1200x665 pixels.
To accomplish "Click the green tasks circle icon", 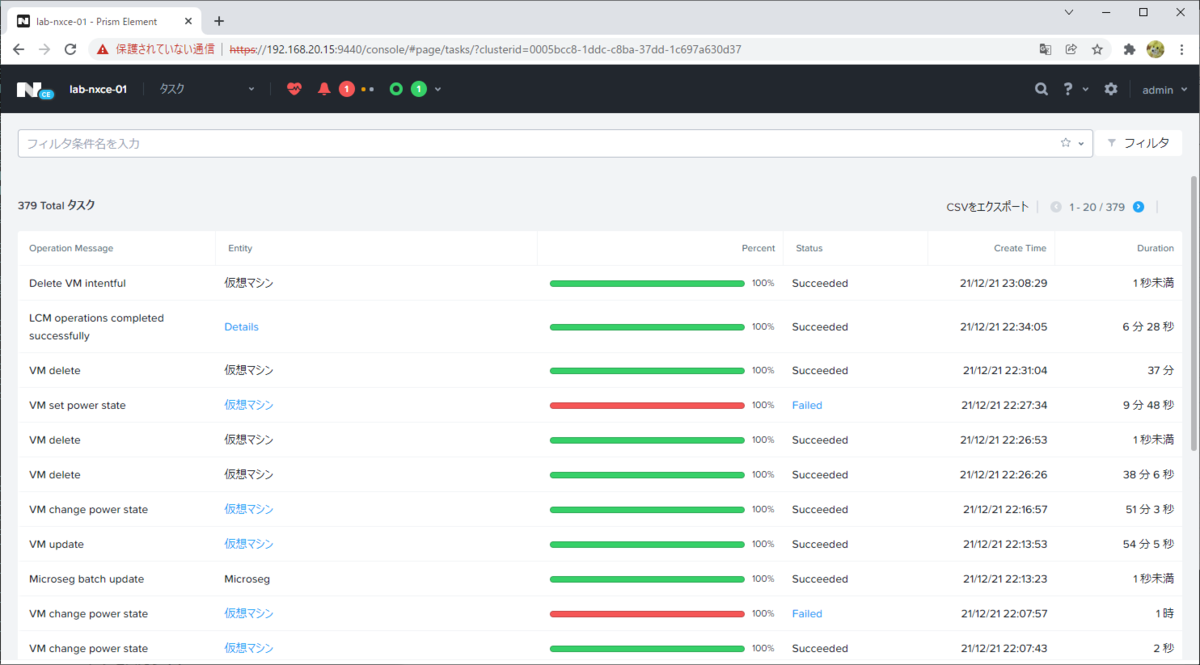I will tap(396, 89).
